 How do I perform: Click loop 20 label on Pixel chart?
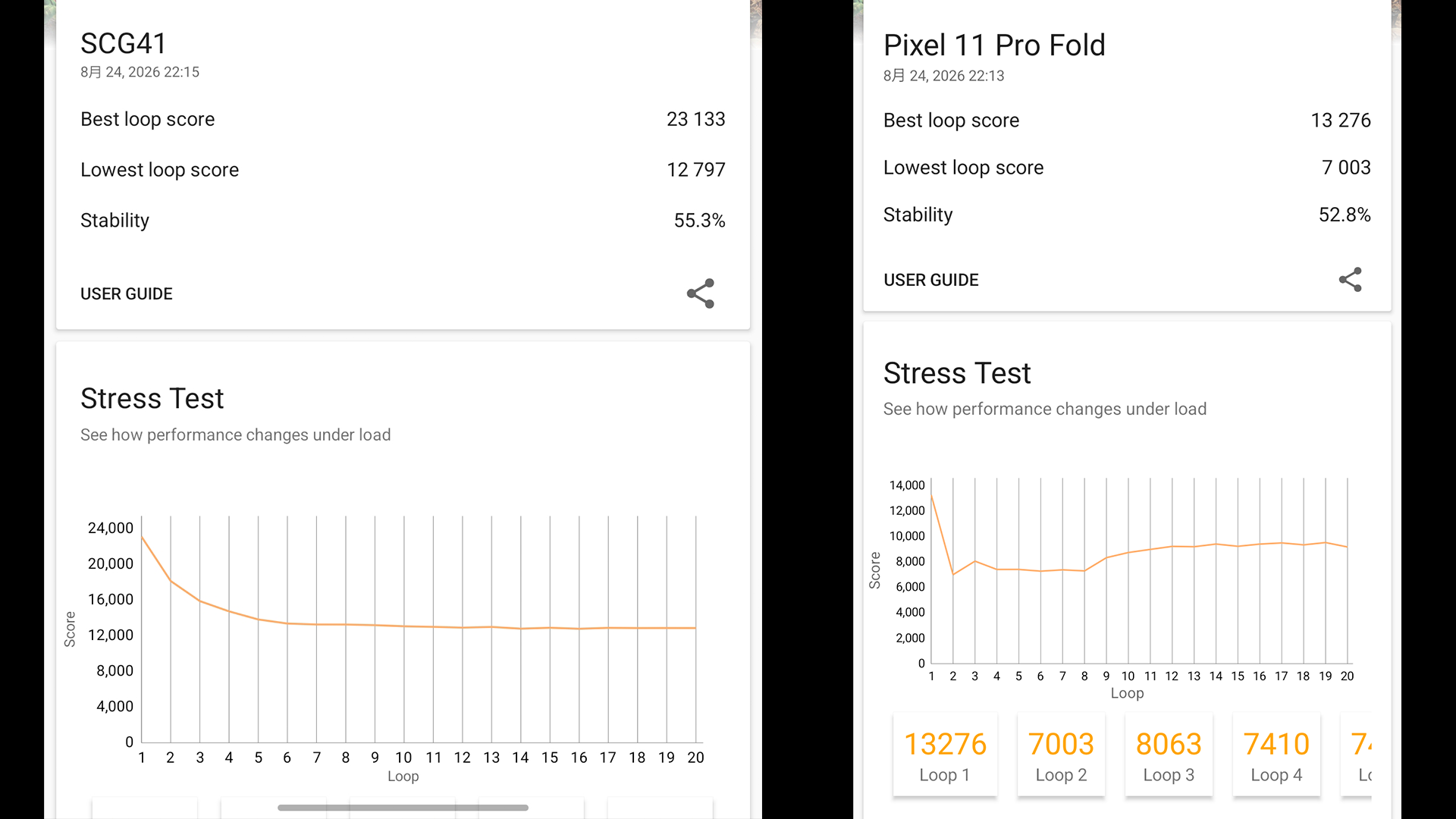1347,676
